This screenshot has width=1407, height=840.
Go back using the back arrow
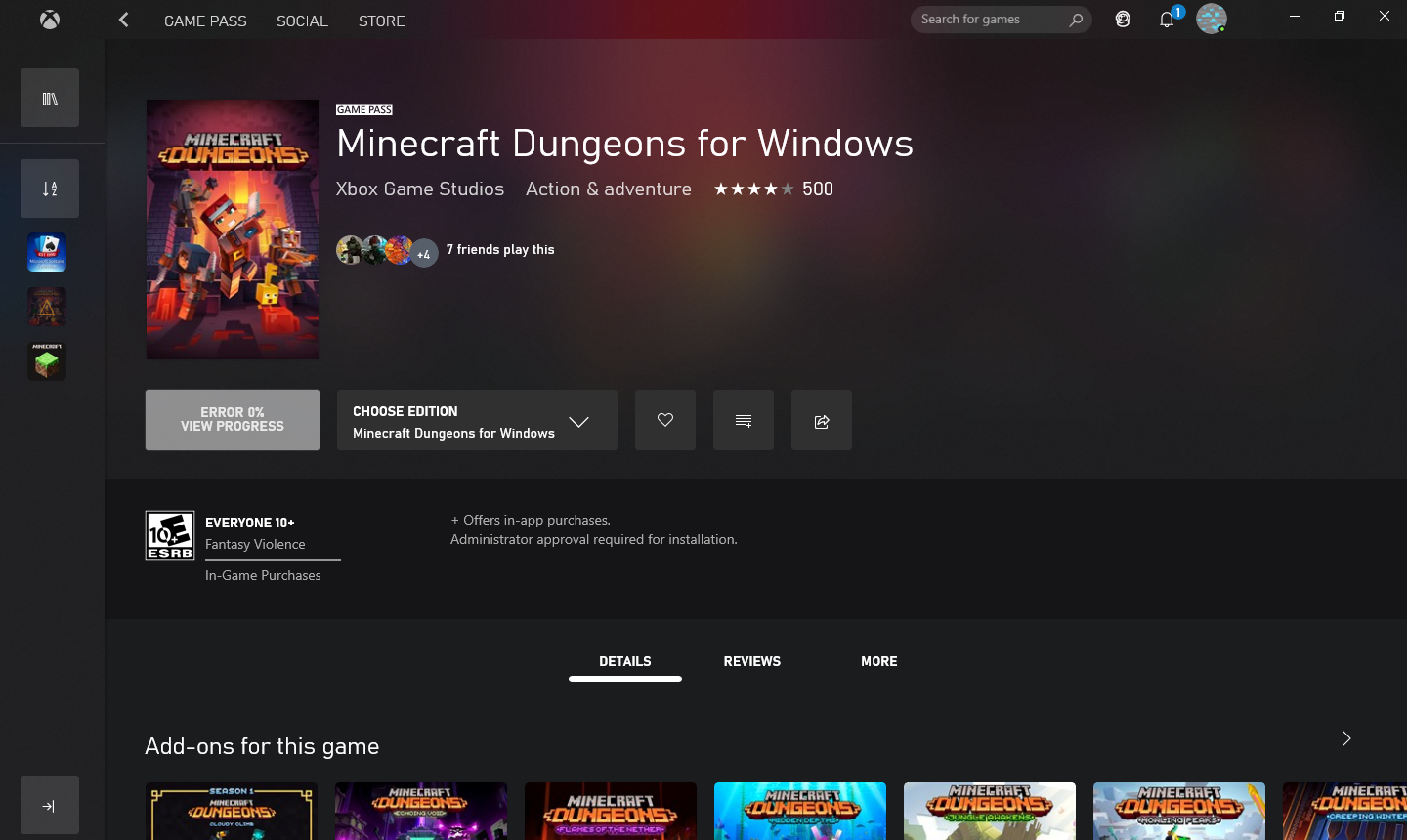[x=124, y=20]
